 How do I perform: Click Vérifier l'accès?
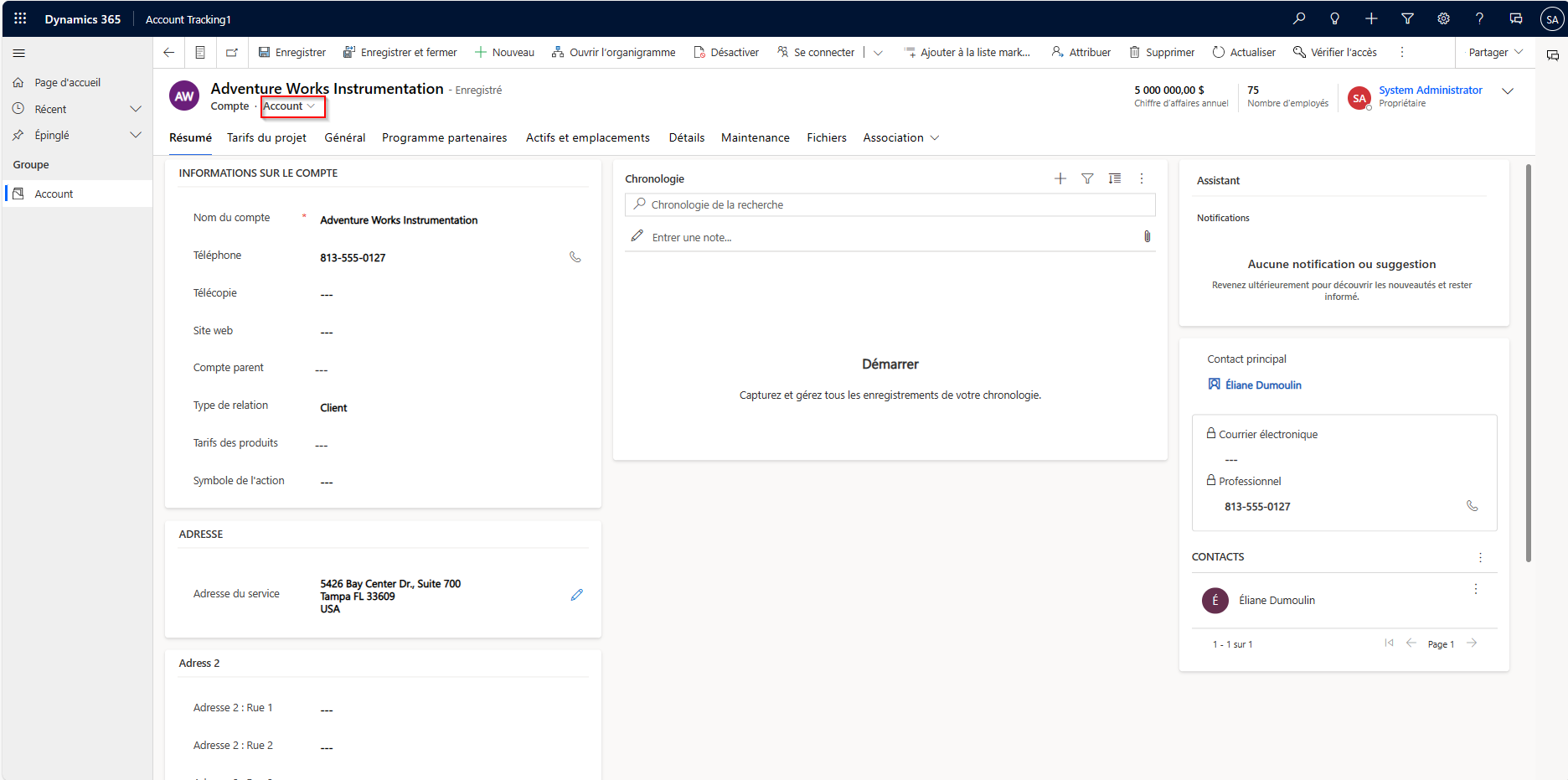point(1335,52)
